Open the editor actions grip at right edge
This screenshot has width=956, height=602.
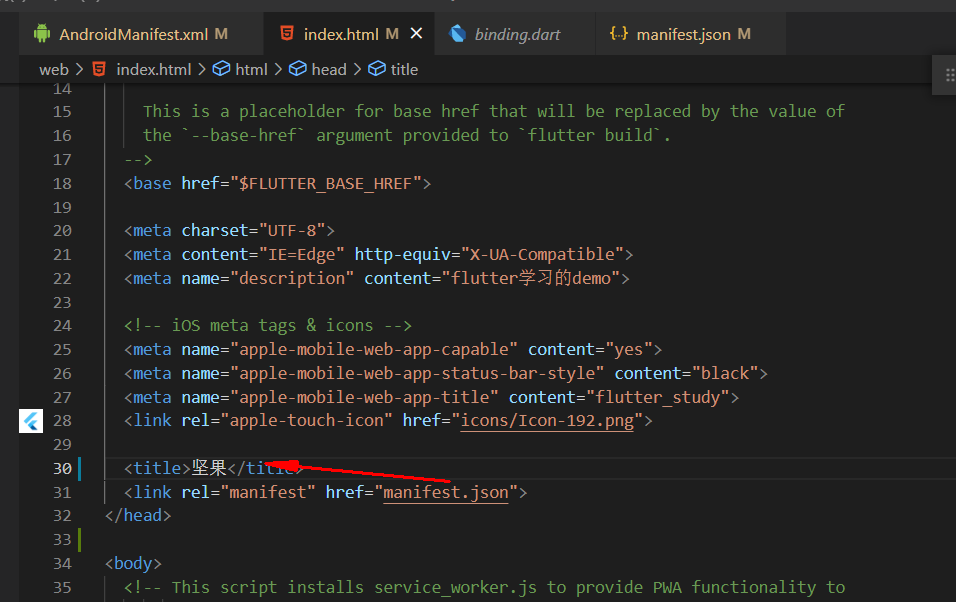click(x=949, y=75)
